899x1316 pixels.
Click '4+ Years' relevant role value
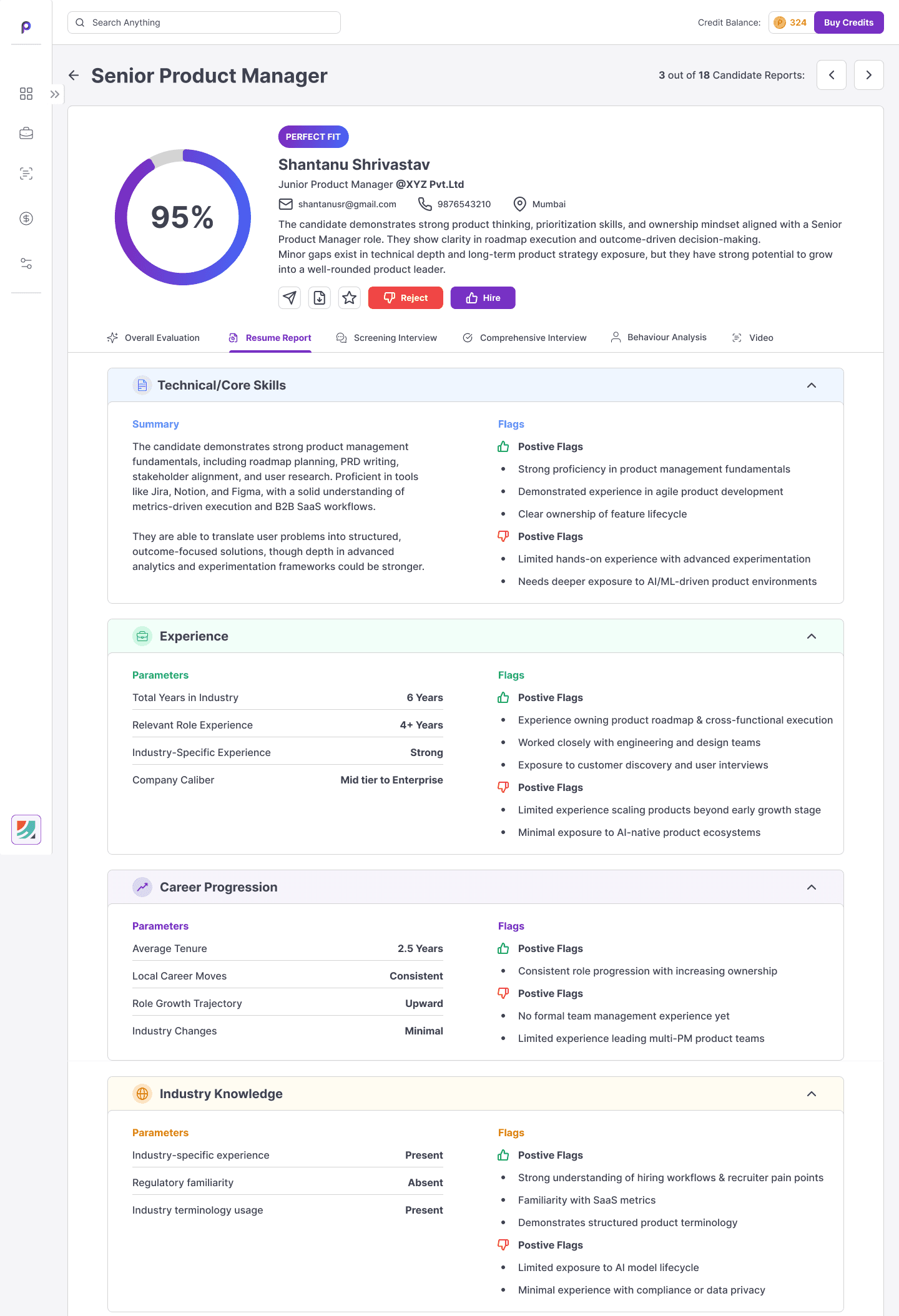[421, 725]
